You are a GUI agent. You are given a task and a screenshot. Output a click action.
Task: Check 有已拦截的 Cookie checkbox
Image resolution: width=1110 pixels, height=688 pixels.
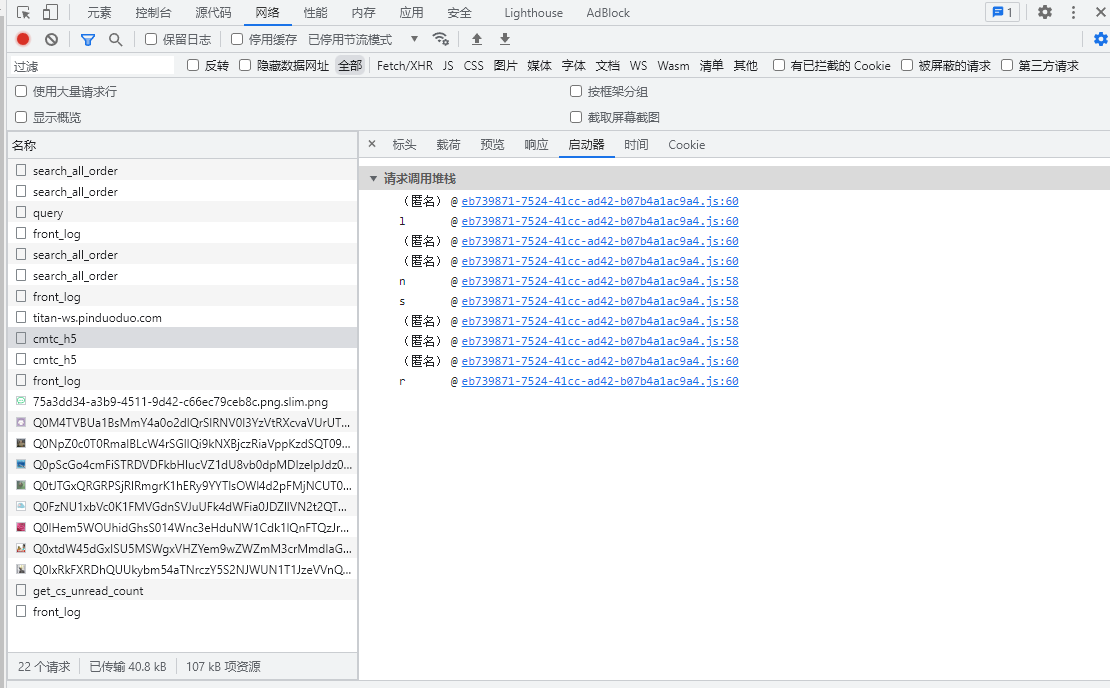[779, 65]
